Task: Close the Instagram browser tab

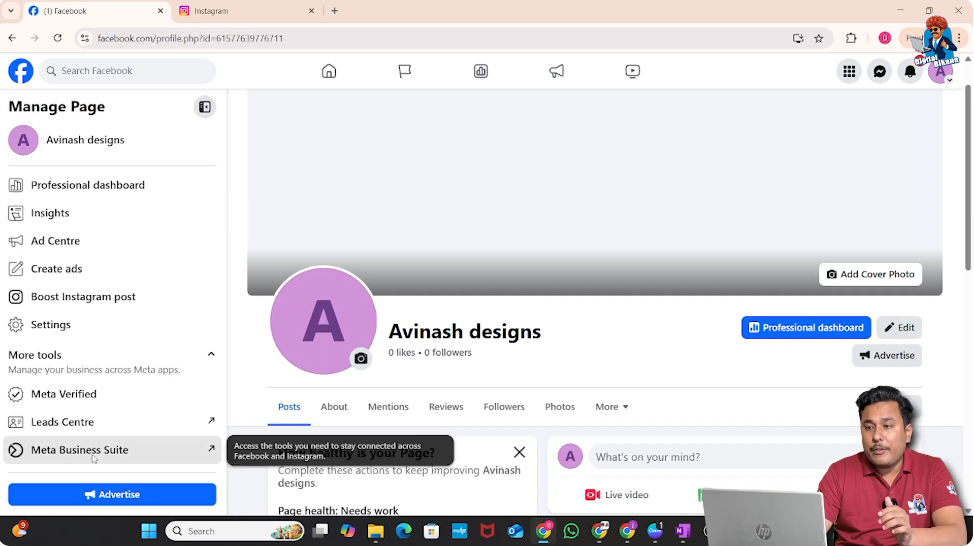Action: (x=311, y=11)
